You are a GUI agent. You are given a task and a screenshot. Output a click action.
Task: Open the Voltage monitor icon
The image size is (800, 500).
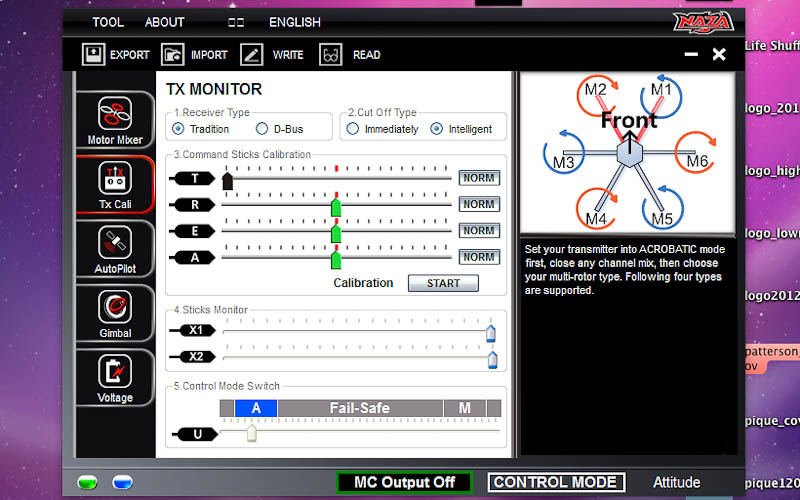(x=115, y=372)
